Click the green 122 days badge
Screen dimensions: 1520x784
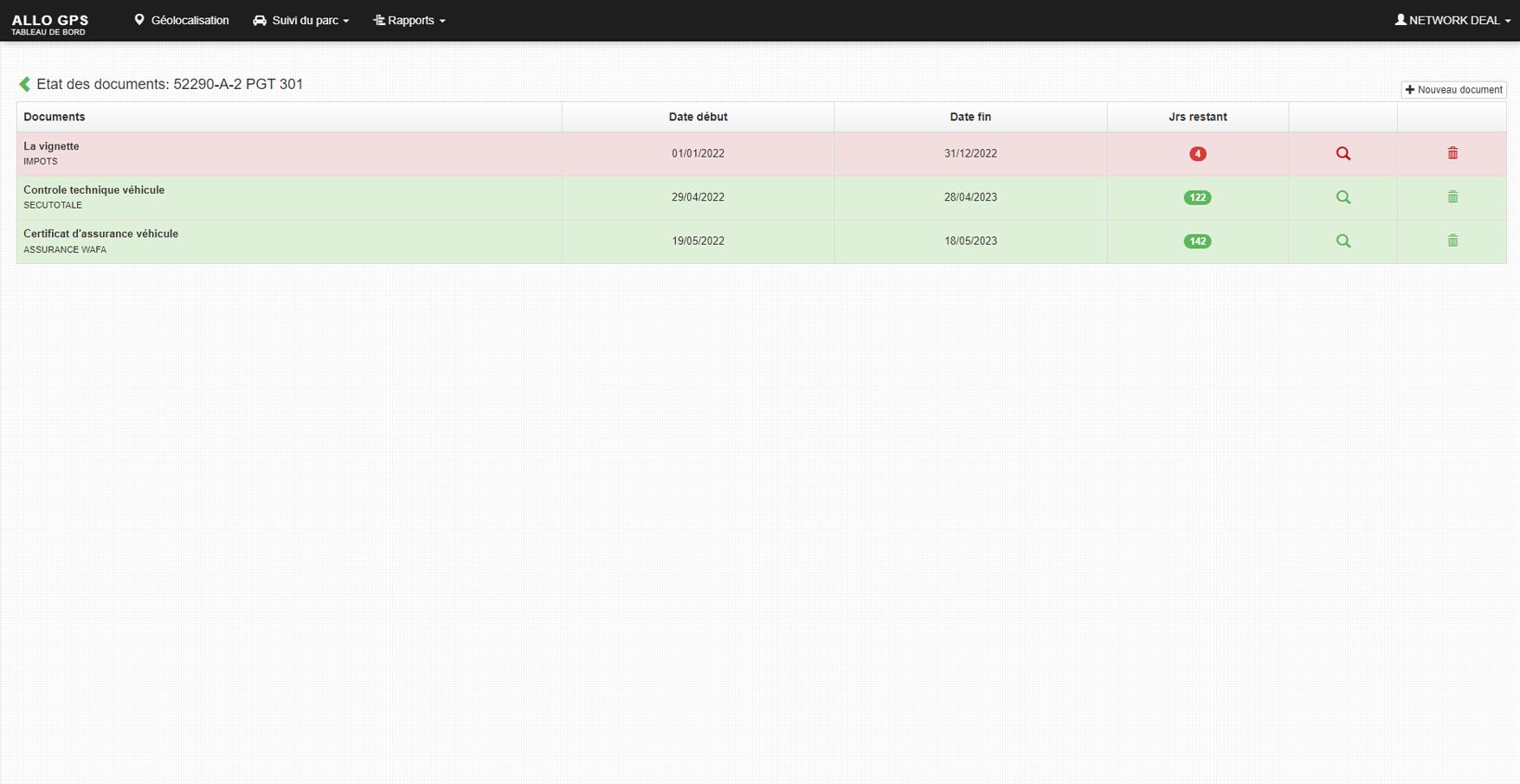click(x=1197, y=197)
